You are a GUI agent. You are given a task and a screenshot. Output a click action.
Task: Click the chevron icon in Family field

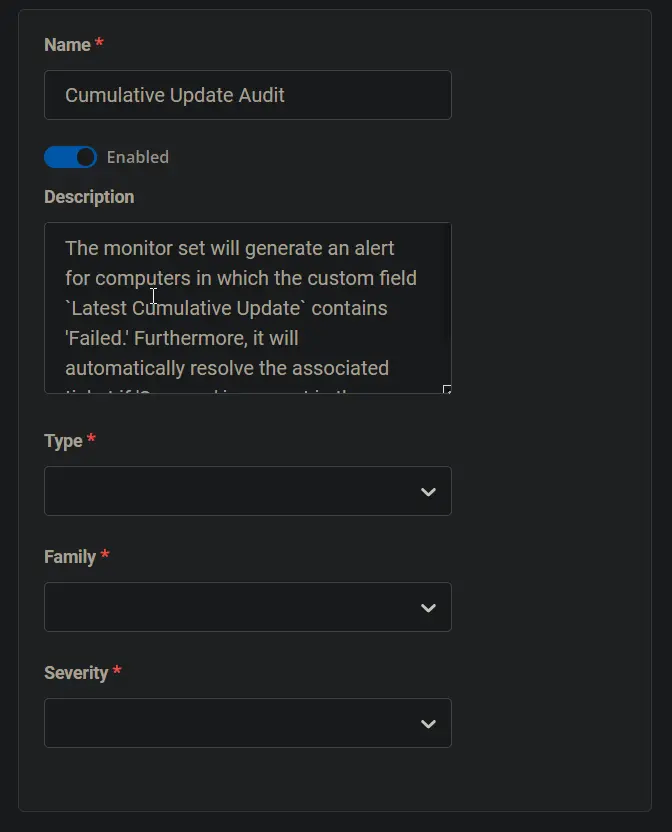coord(428,608)
